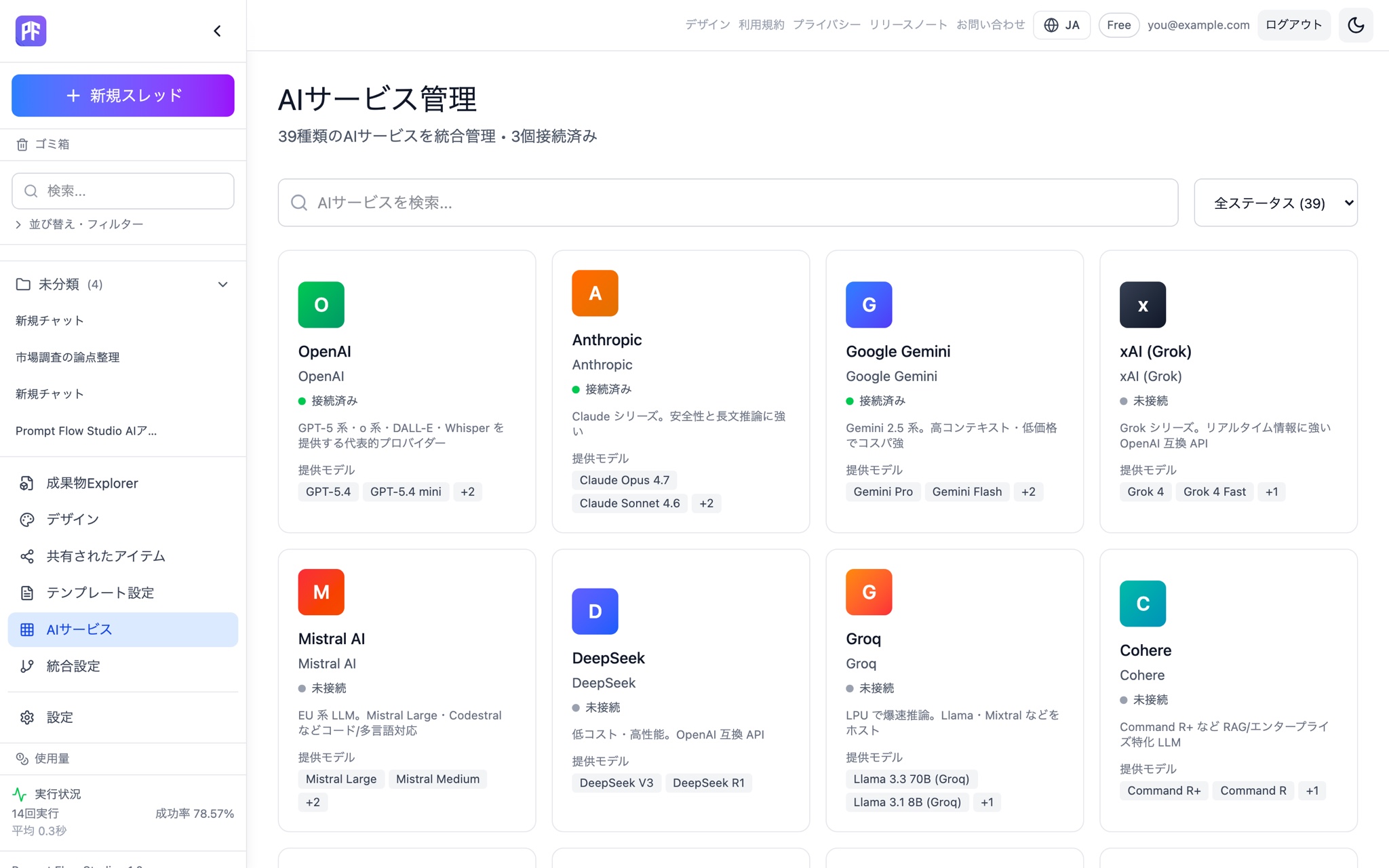
Task: Collapse the 未分類 folder with its chevron
Action: tap(222, 284)
